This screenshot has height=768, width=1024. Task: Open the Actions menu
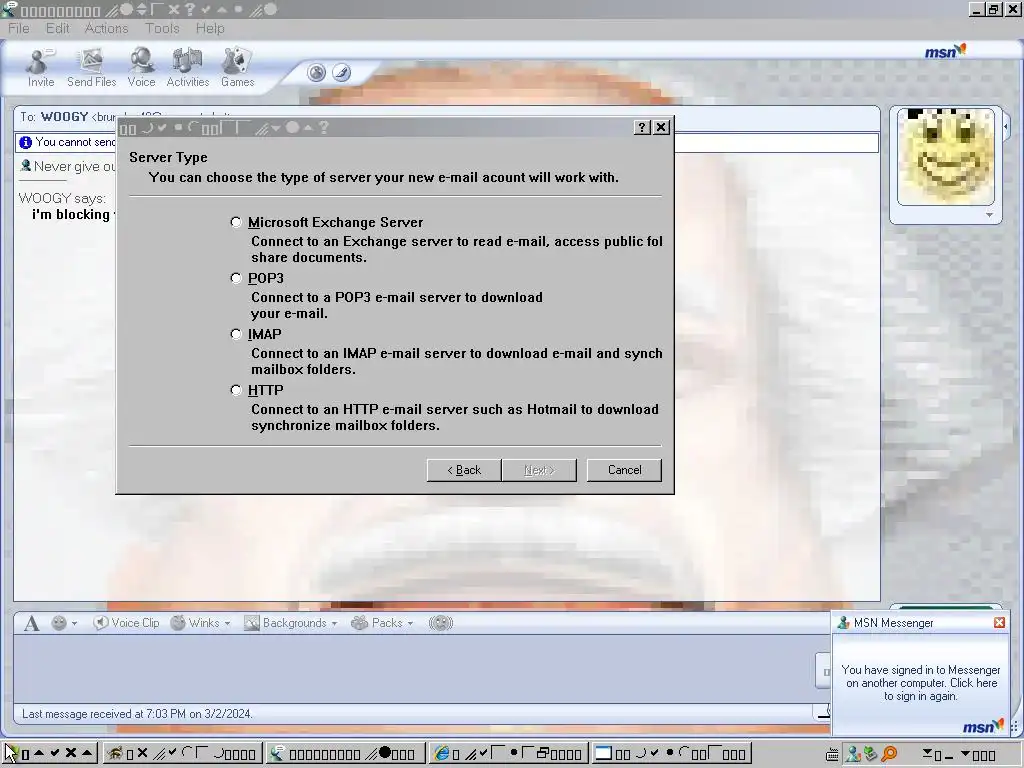pos(106,29)
